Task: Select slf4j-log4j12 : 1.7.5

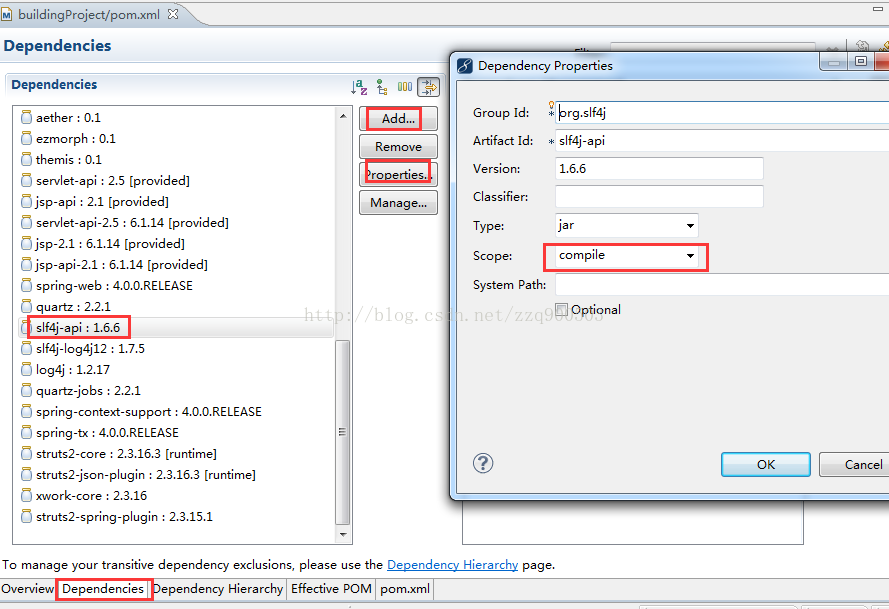Action: [90, 348]
